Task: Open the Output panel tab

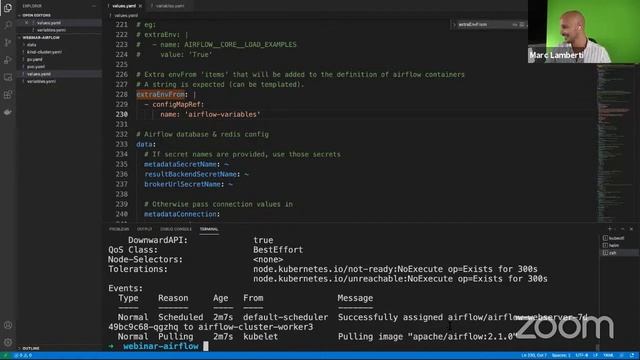Action: click(x=144, y=229)
